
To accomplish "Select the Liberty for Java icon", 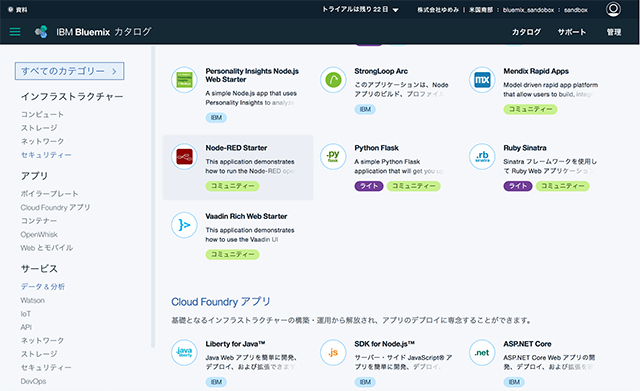I will pyautogui.click(x=184, y=352).
